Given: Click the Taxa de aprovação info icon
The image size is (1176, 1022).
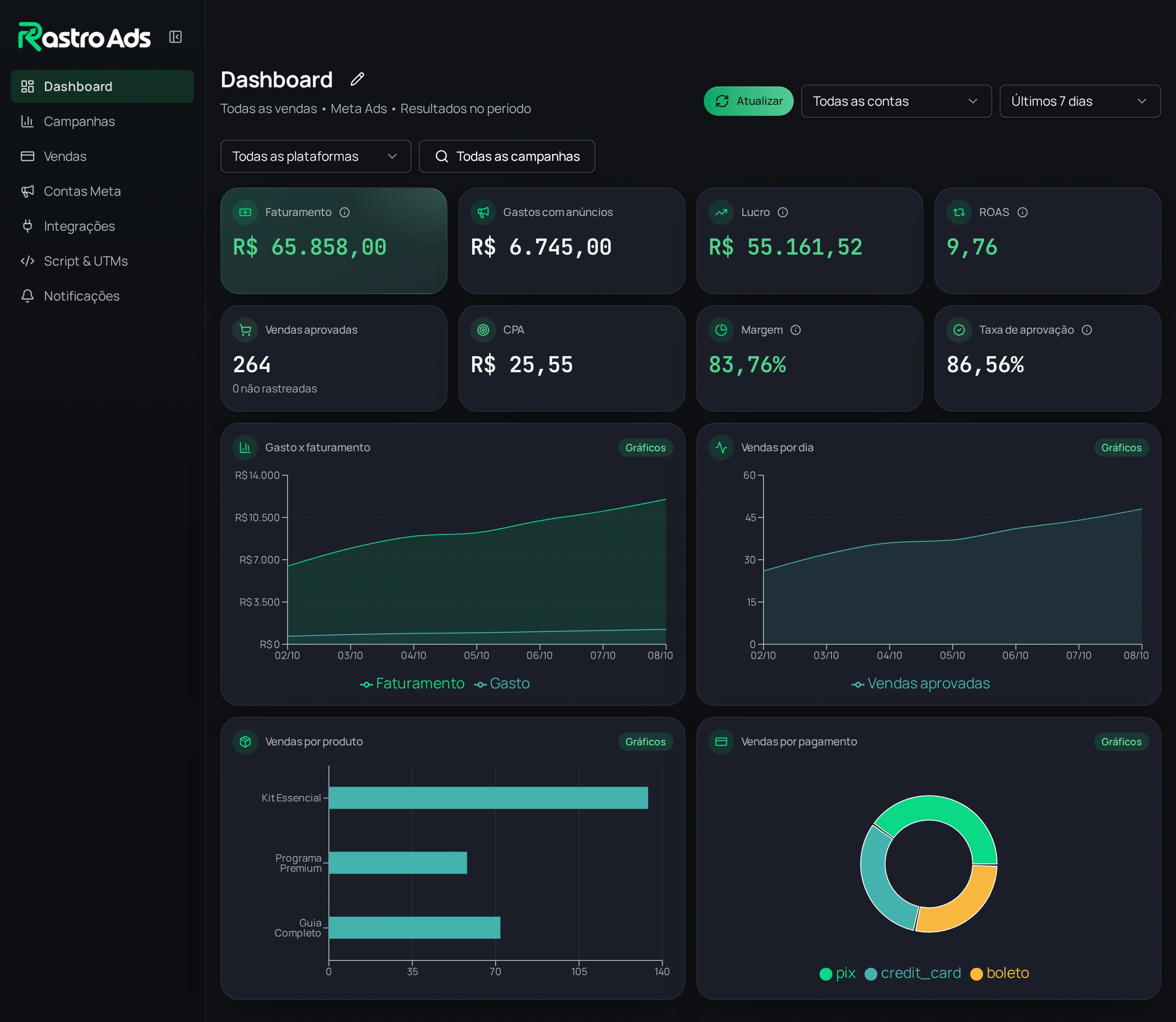Looking at the screenshot, I should click(1087, 329).
